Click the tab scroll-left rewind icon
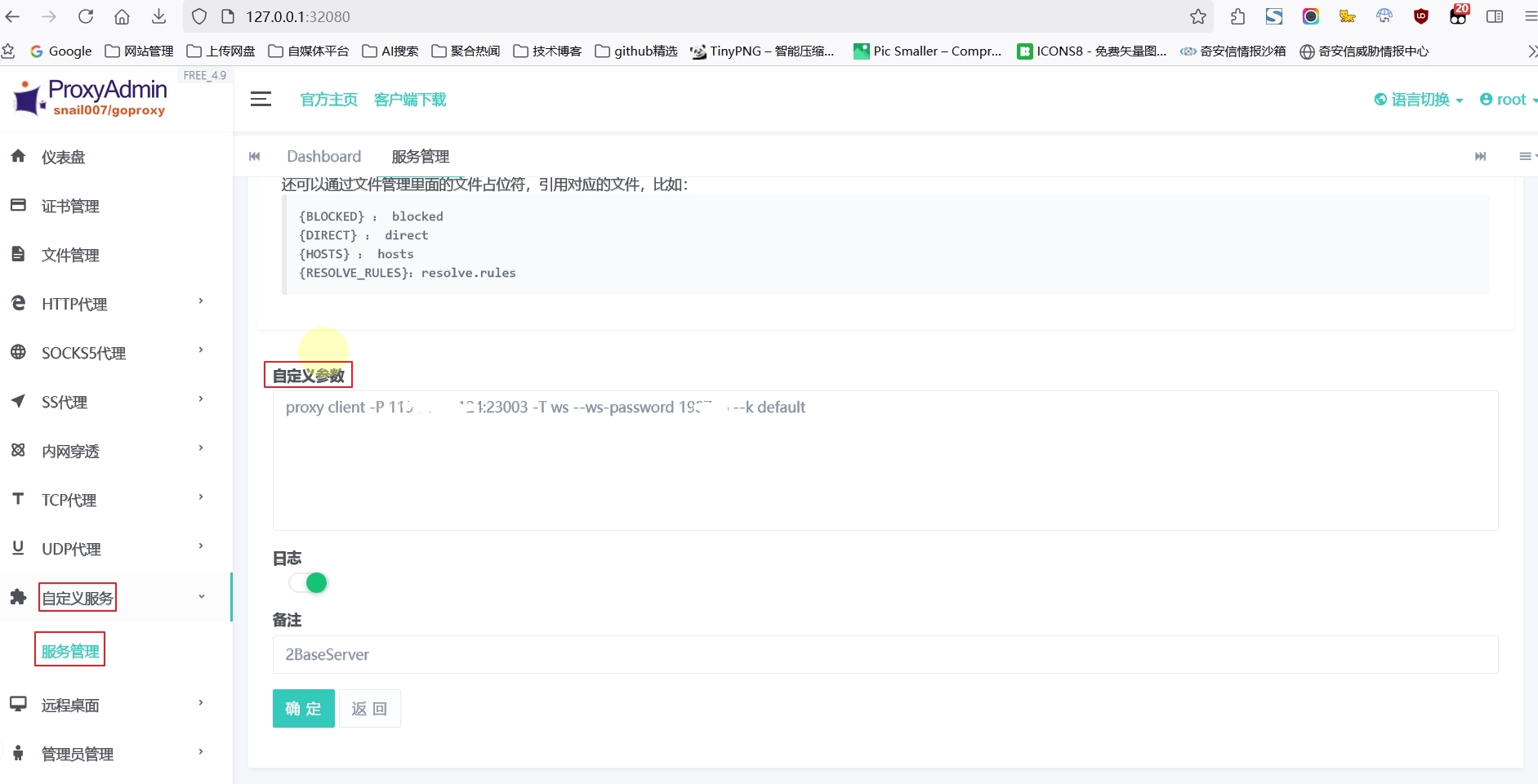The width and height of the screenshot is (1538, 784). point(255,156)
